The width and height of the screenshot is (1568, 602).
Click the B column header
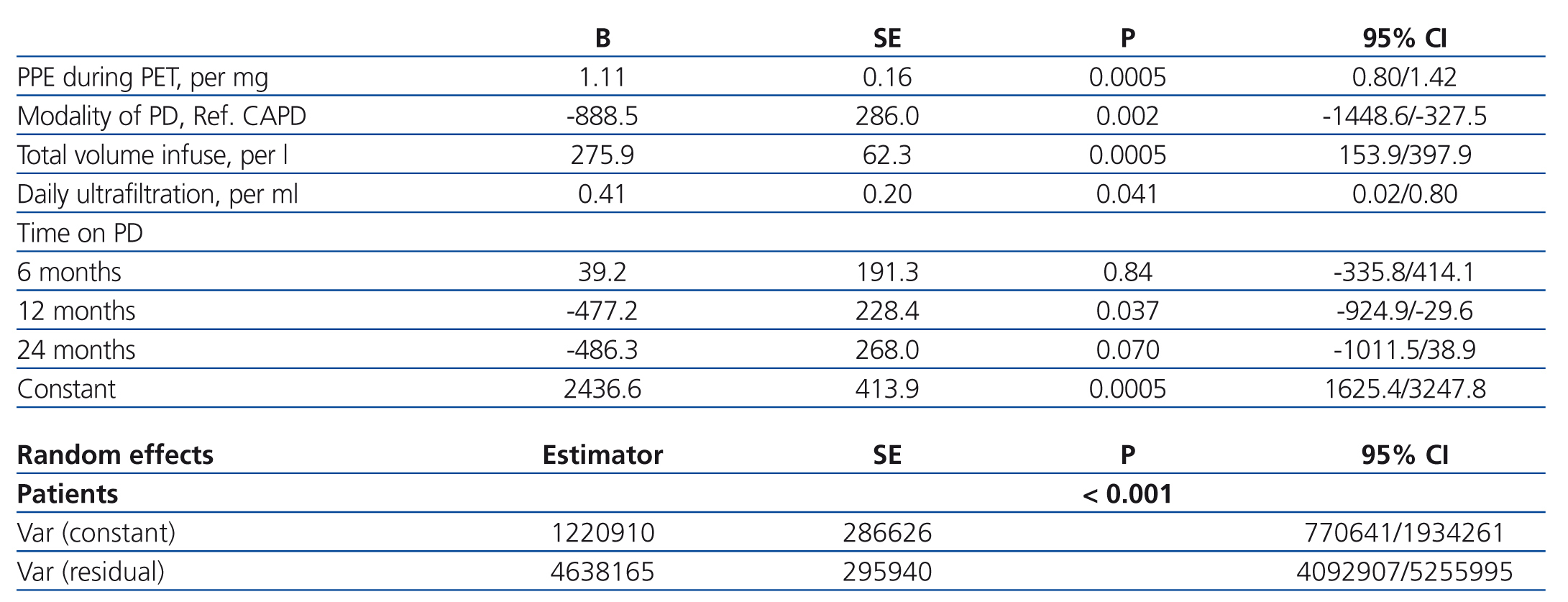[x=602, y=38]
